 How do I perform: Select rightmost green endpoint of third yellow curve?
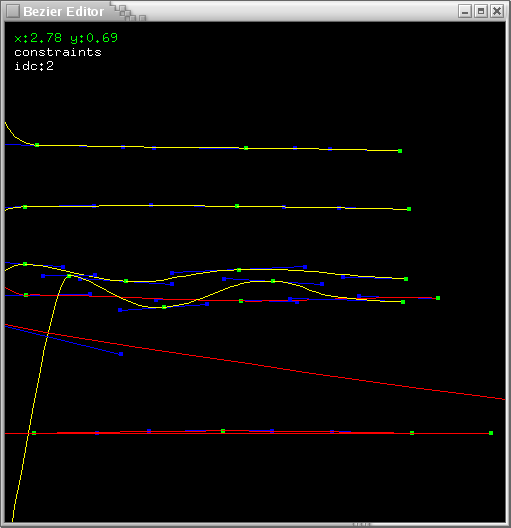pyautogui.click(x=406, y=279)
